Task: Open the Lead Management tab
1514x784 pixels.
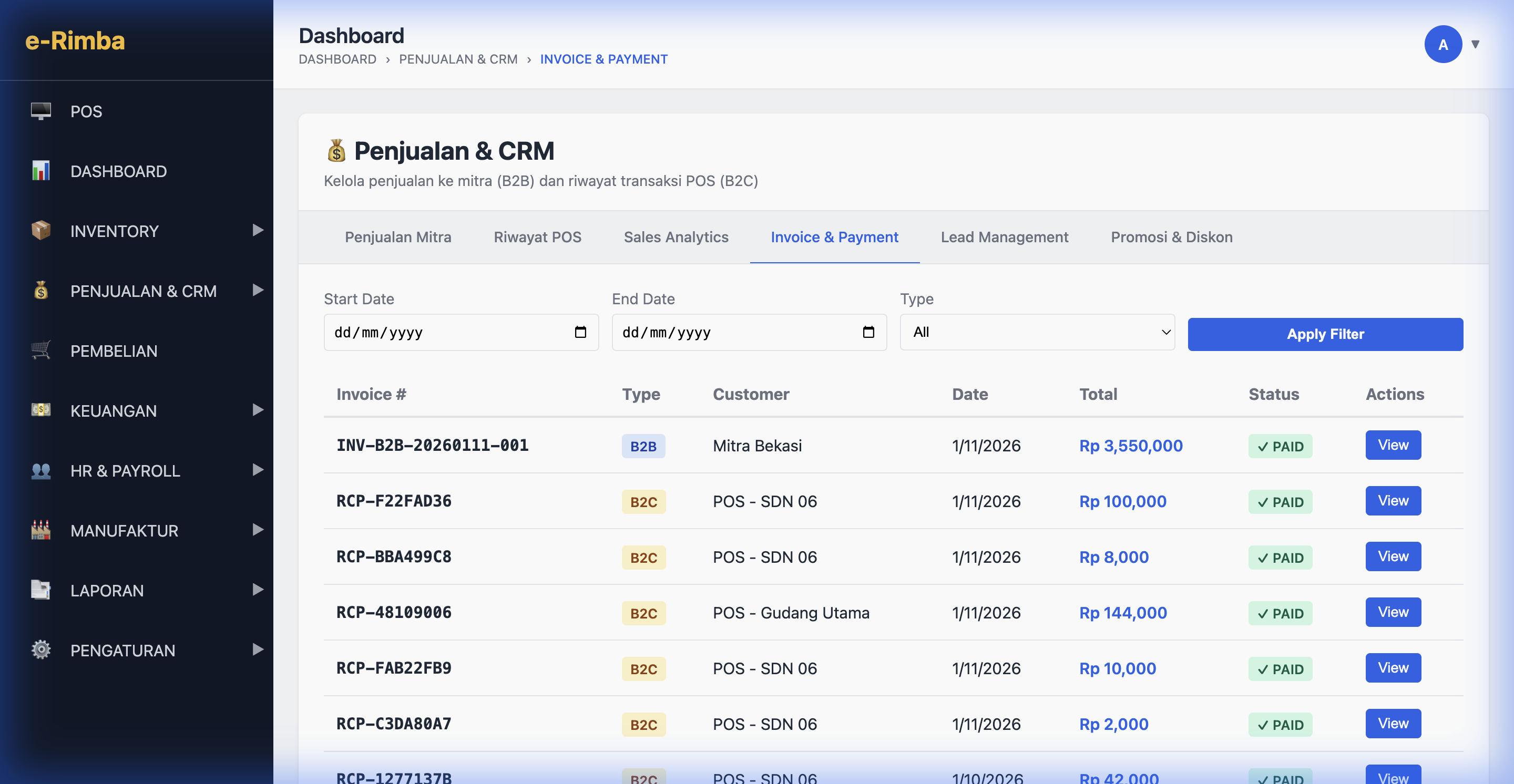Action: point(1004,238)
